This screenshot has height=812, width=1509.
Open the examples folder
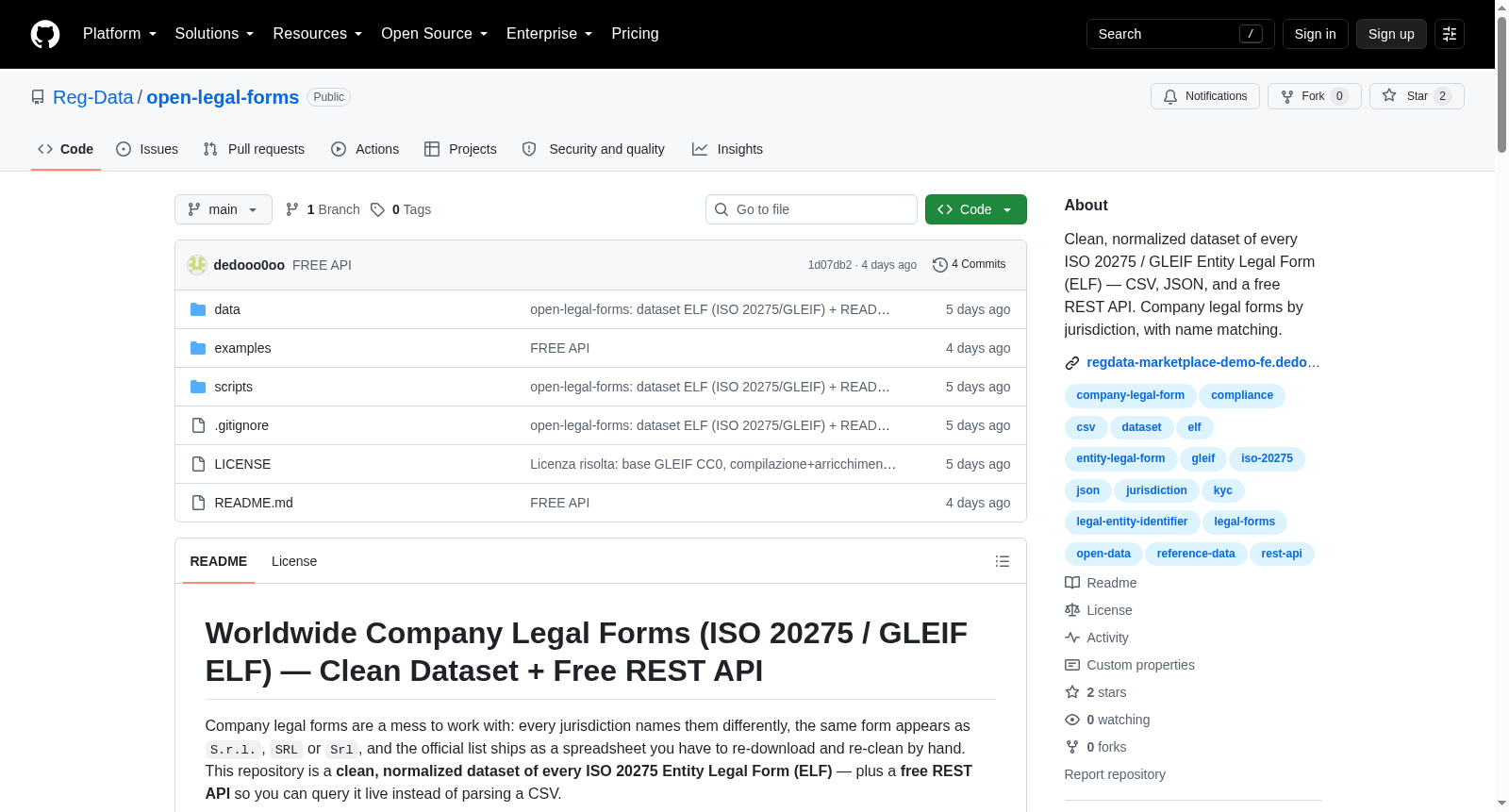click(x=242, y=348)
